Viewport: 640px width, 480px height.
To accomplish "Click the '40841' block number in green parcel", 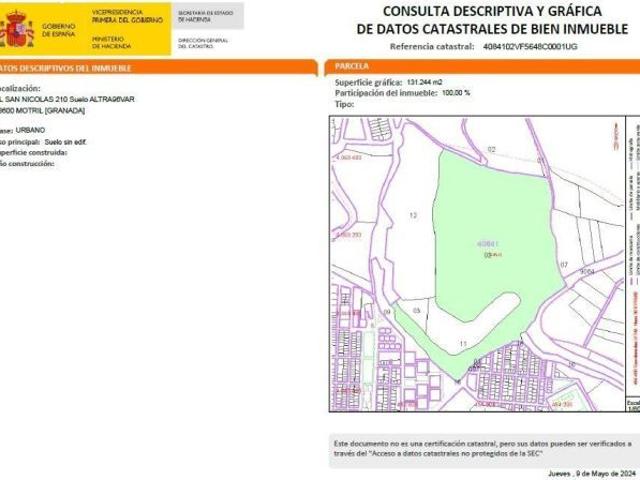I will [x=487, y=244].
